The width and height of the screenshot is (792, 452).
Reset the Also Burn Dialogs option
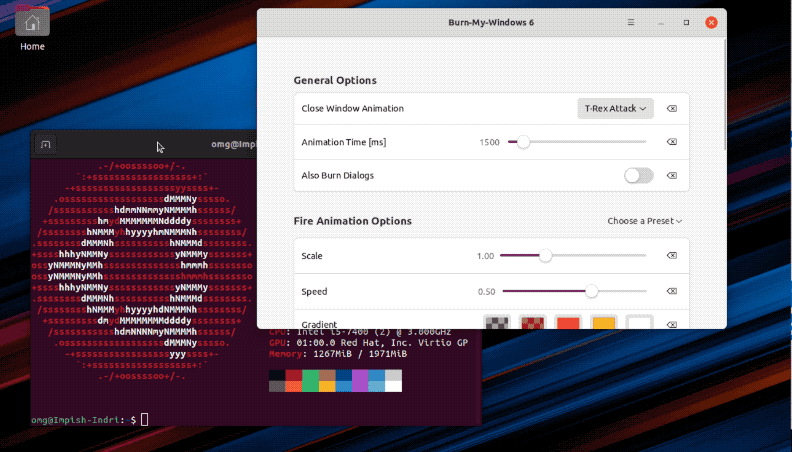[672, 176]
